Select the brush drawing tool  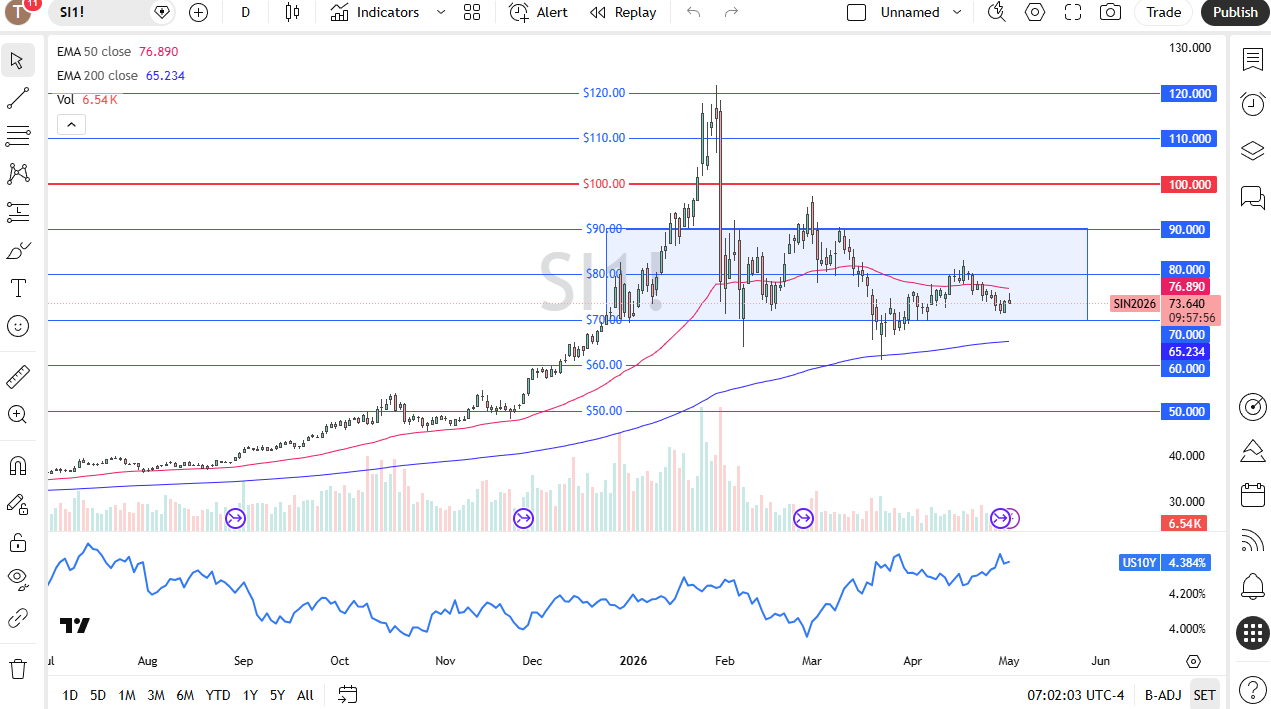(x=18, y=250)
